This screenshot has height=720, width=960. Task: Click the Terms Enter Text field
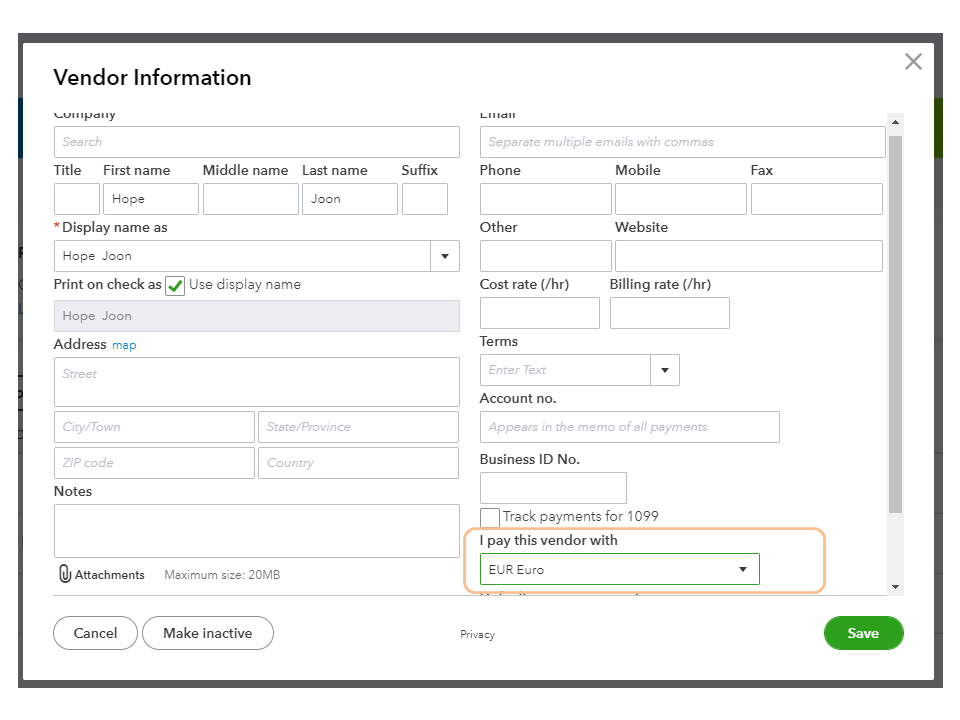(565, 370)
